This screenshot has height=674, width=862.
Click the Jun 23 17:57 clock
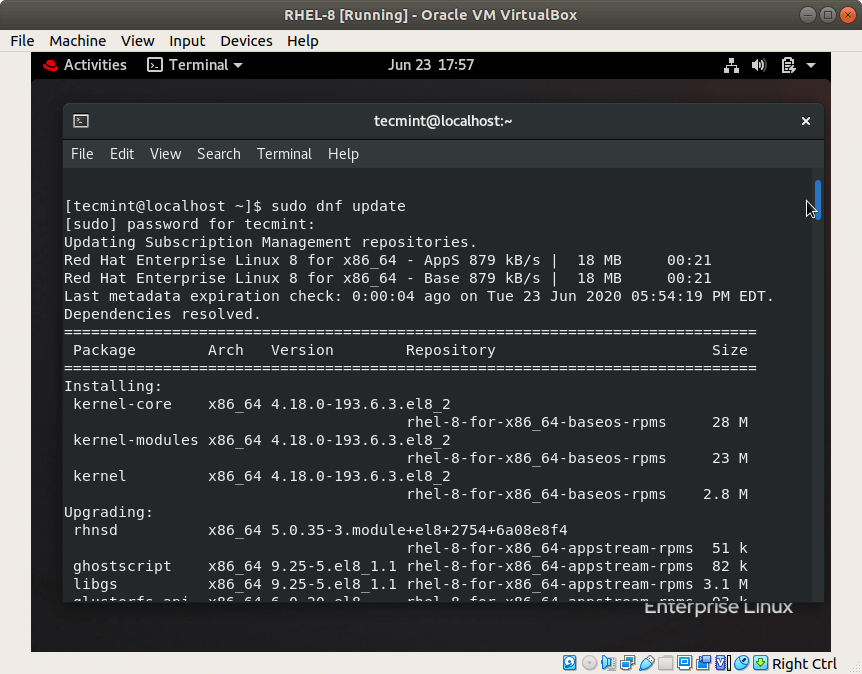(x=430, y=65)
